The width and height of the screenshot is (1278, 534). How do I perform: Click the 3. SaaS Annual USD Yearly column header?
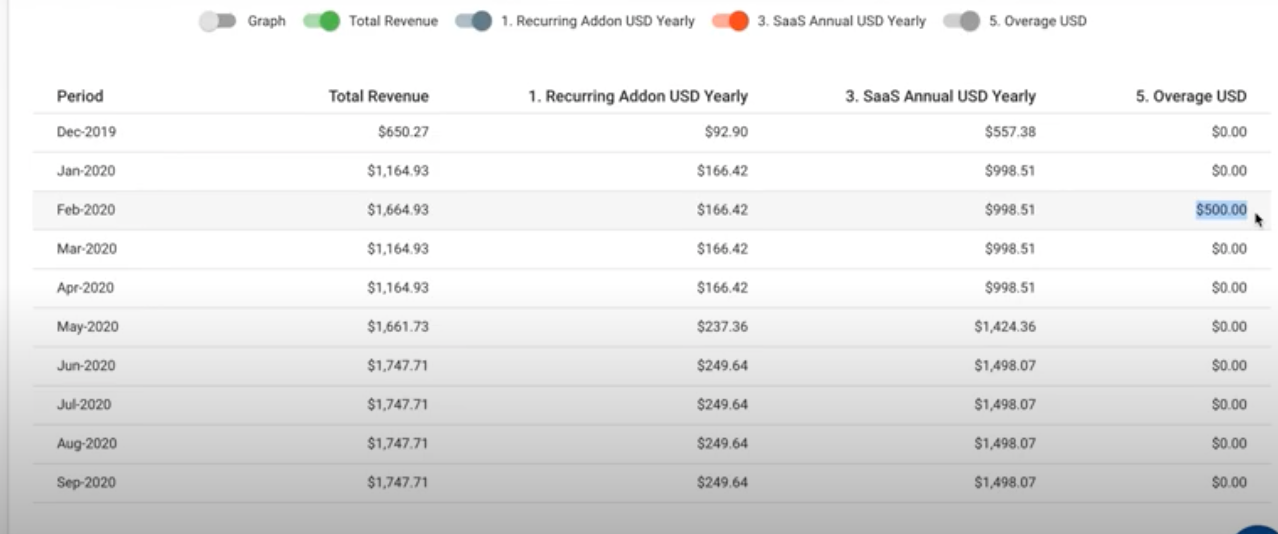point(941,96)
